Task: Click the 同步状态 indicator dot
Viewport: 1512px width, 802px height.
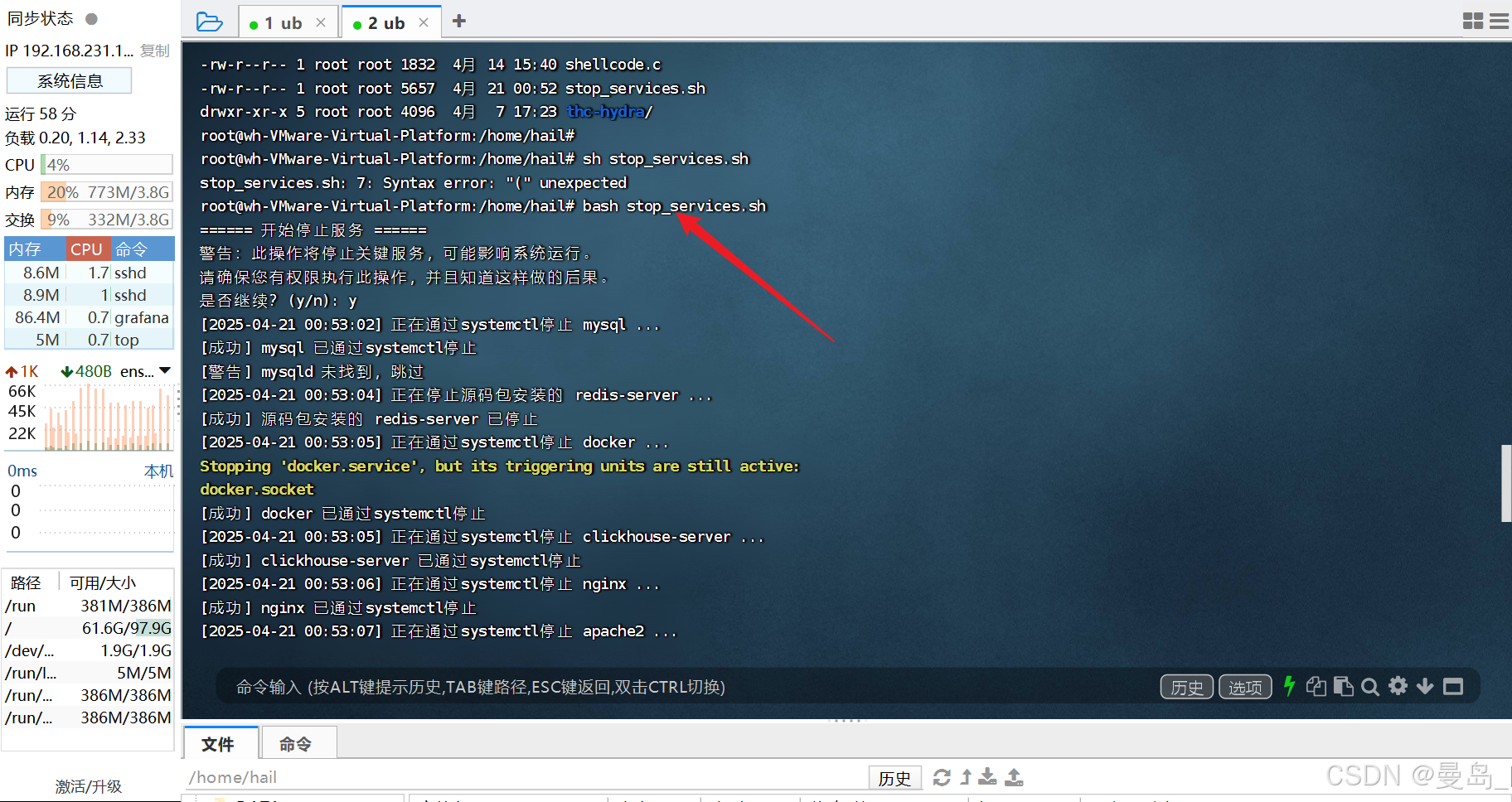Action: pos(92,18)
